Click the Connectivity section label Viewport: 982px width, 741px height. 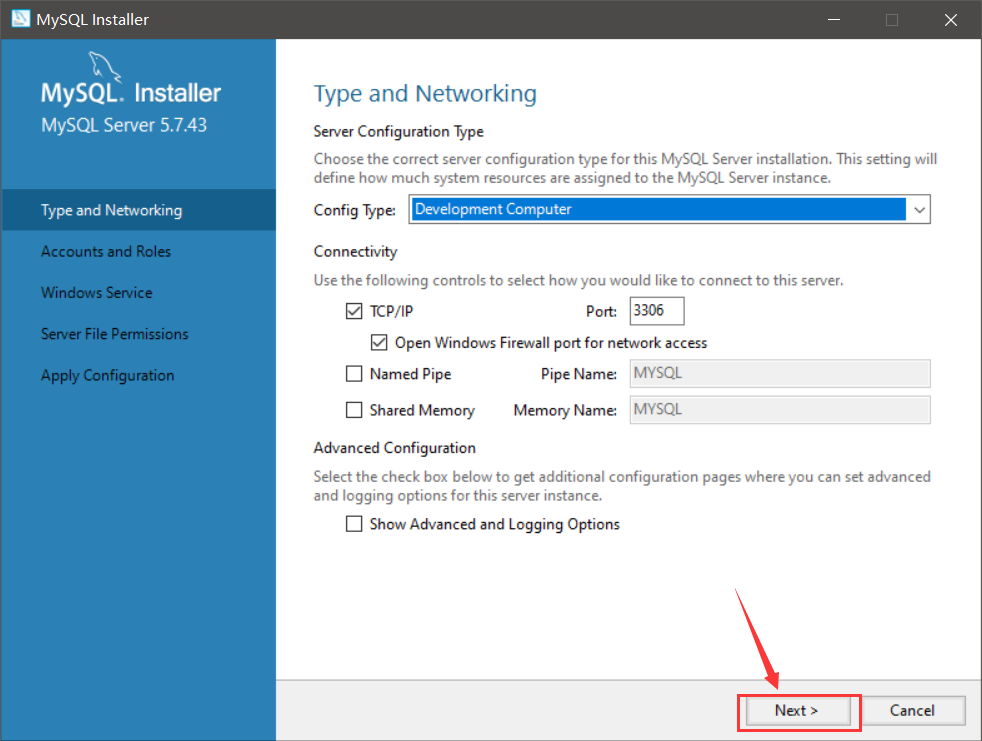tap(355, 252)
